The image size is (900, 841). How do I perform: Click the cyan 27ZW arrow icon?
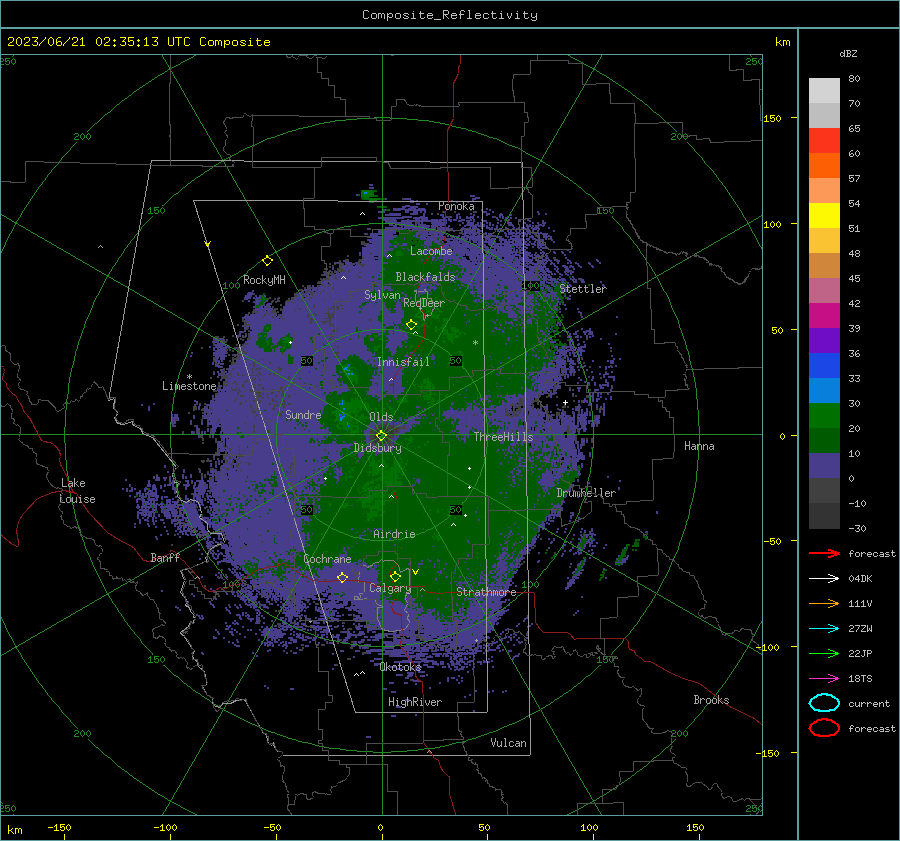point(824,629)
